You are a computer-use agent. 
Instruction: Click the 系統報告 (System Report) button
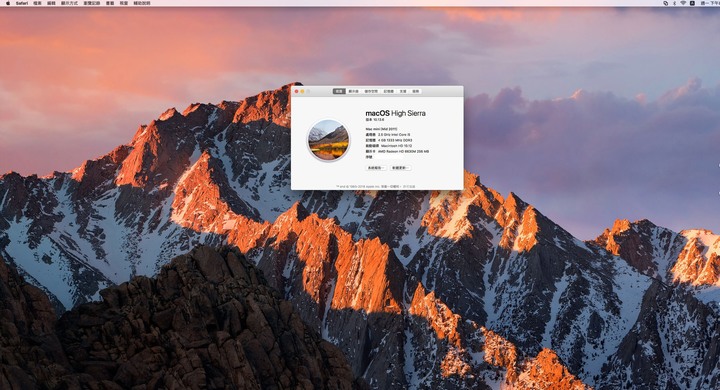[x=376, y=168]
